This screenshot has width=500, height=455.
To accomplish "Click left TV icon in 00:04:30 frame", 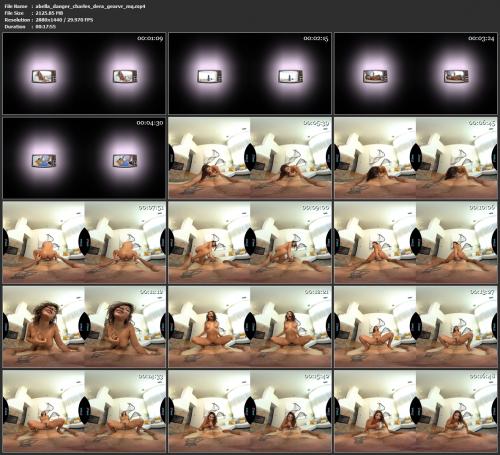I will point(44,161).
